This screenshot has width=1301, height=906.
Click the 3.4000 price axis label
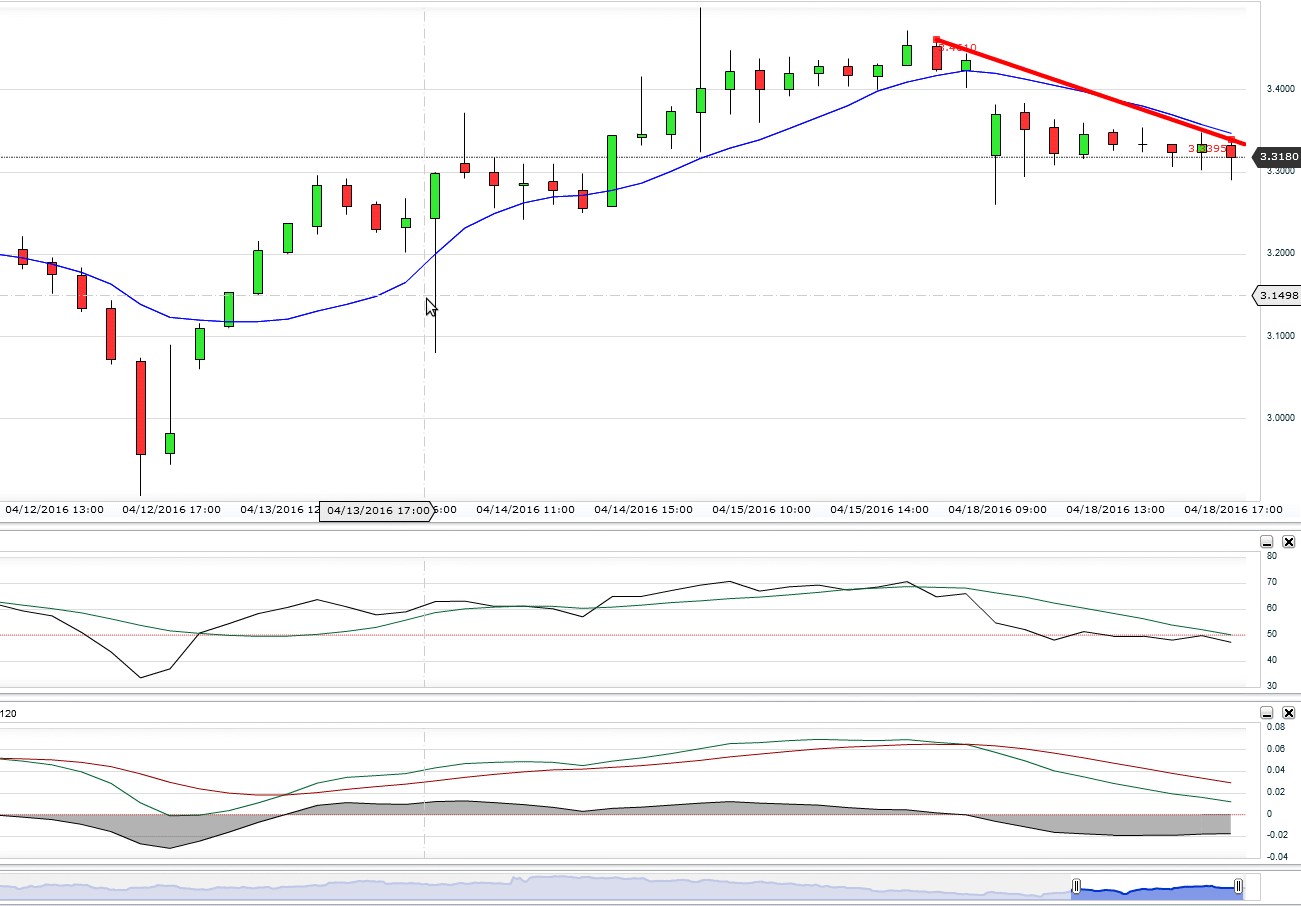pos(1281,89)
